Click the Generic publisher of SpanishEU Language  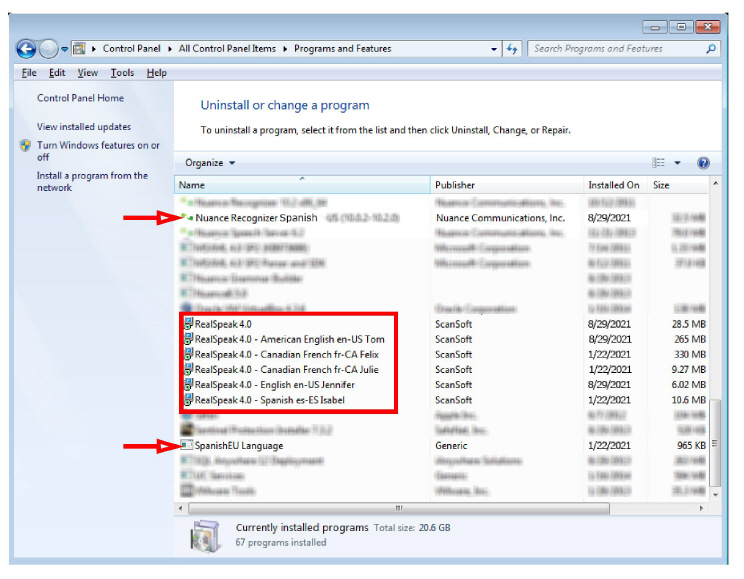tap(451, 446)
